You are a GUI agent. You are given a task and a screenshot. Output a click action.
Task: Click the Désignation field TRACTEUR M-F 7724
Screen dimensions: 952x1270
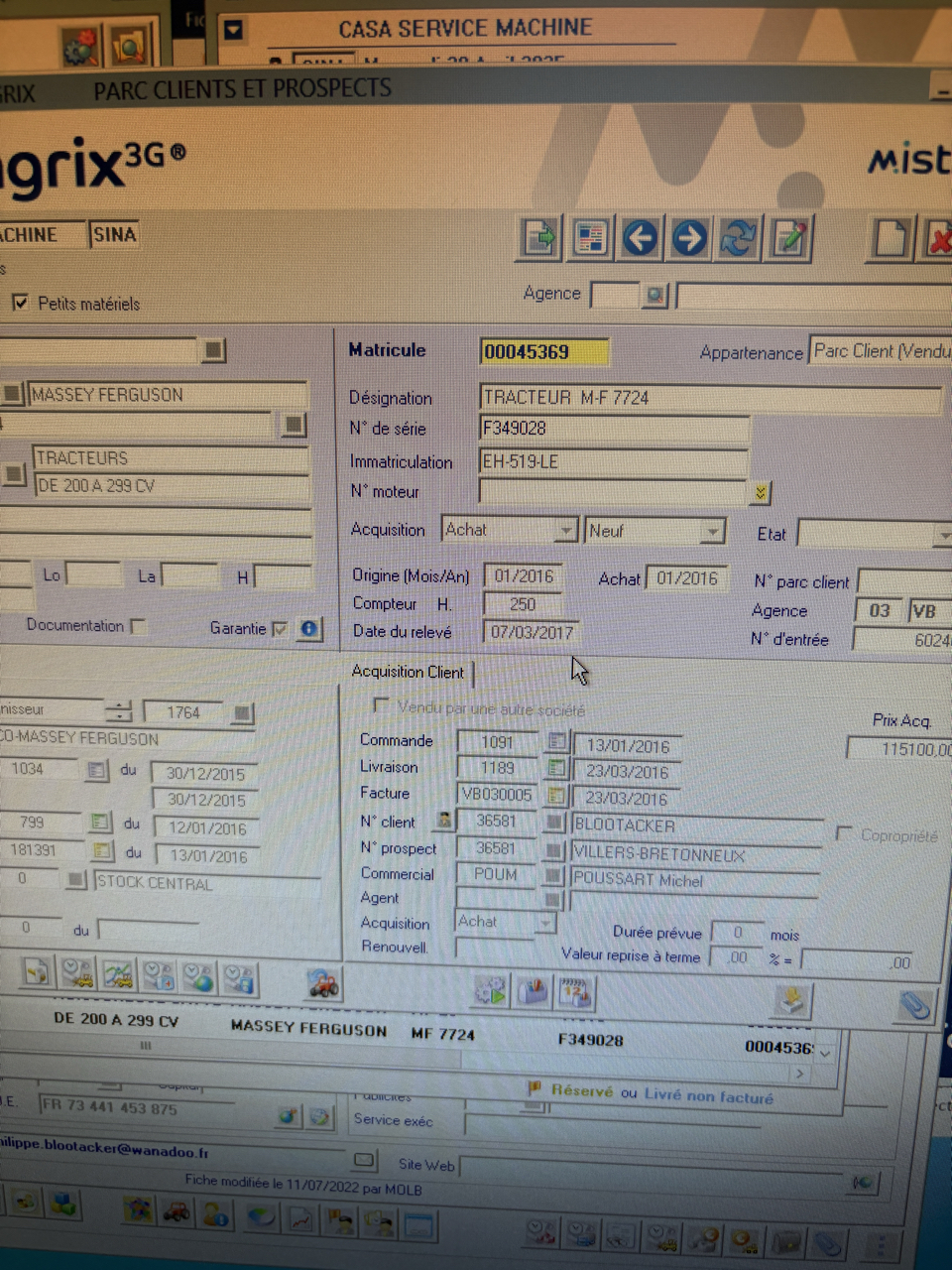(x=710, y=398)
